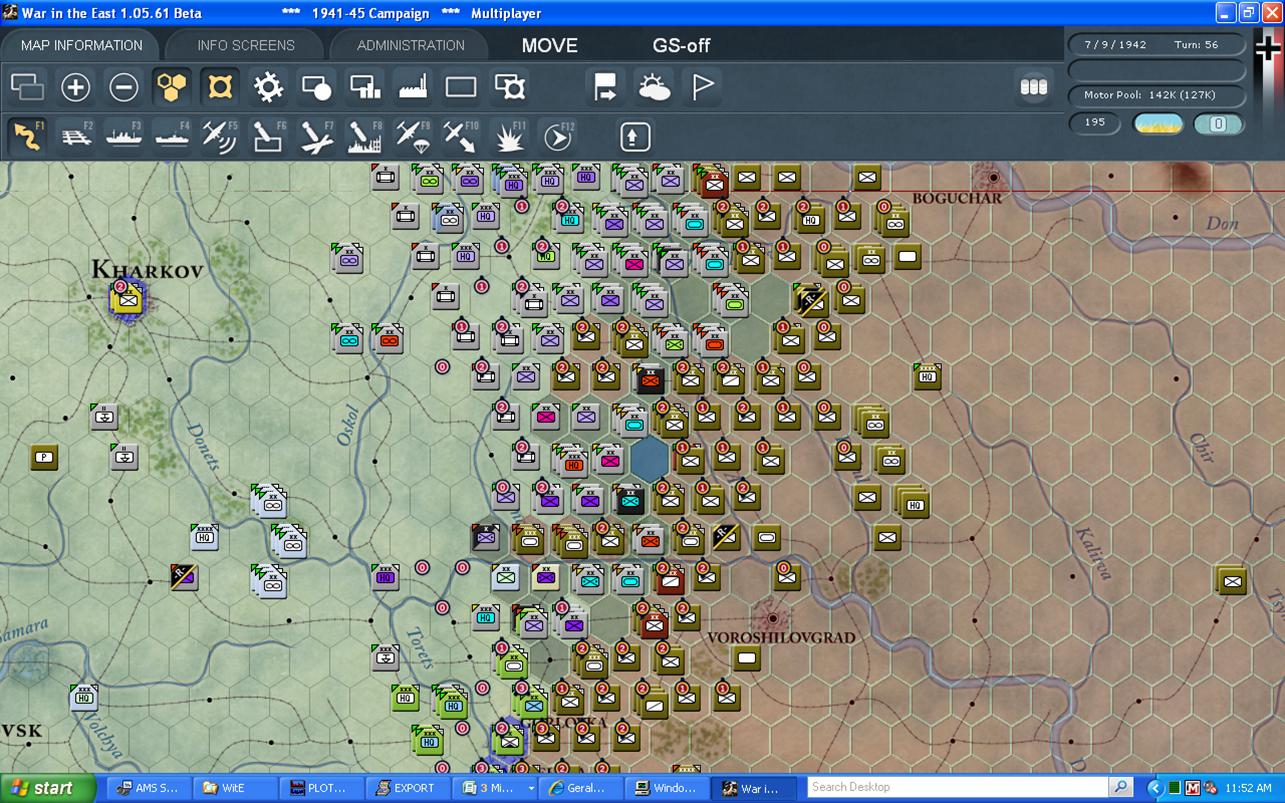Toggle the yellow hex grid display
Viewport: 1285px width, 803px height.
(172, 87)
